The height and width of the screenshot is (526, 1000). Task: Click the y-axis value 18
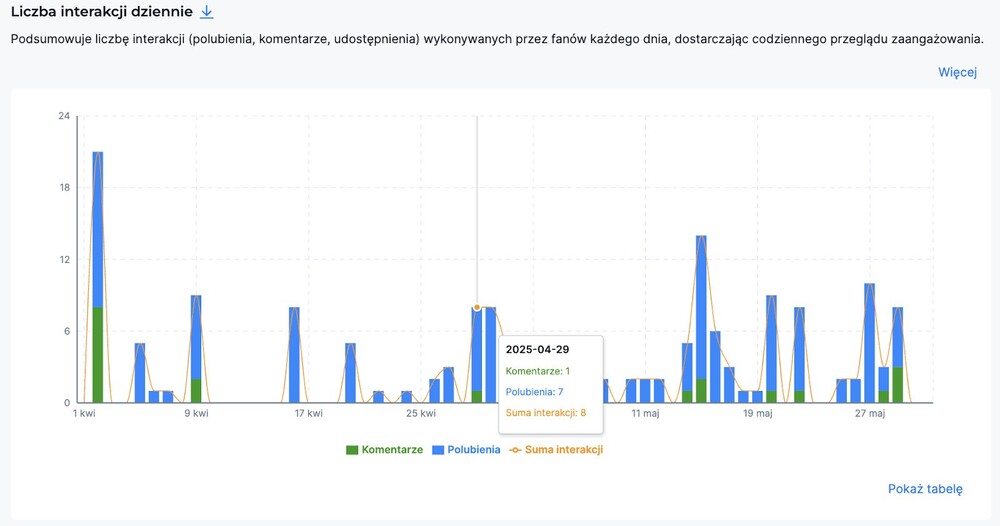tap(64, 187)
